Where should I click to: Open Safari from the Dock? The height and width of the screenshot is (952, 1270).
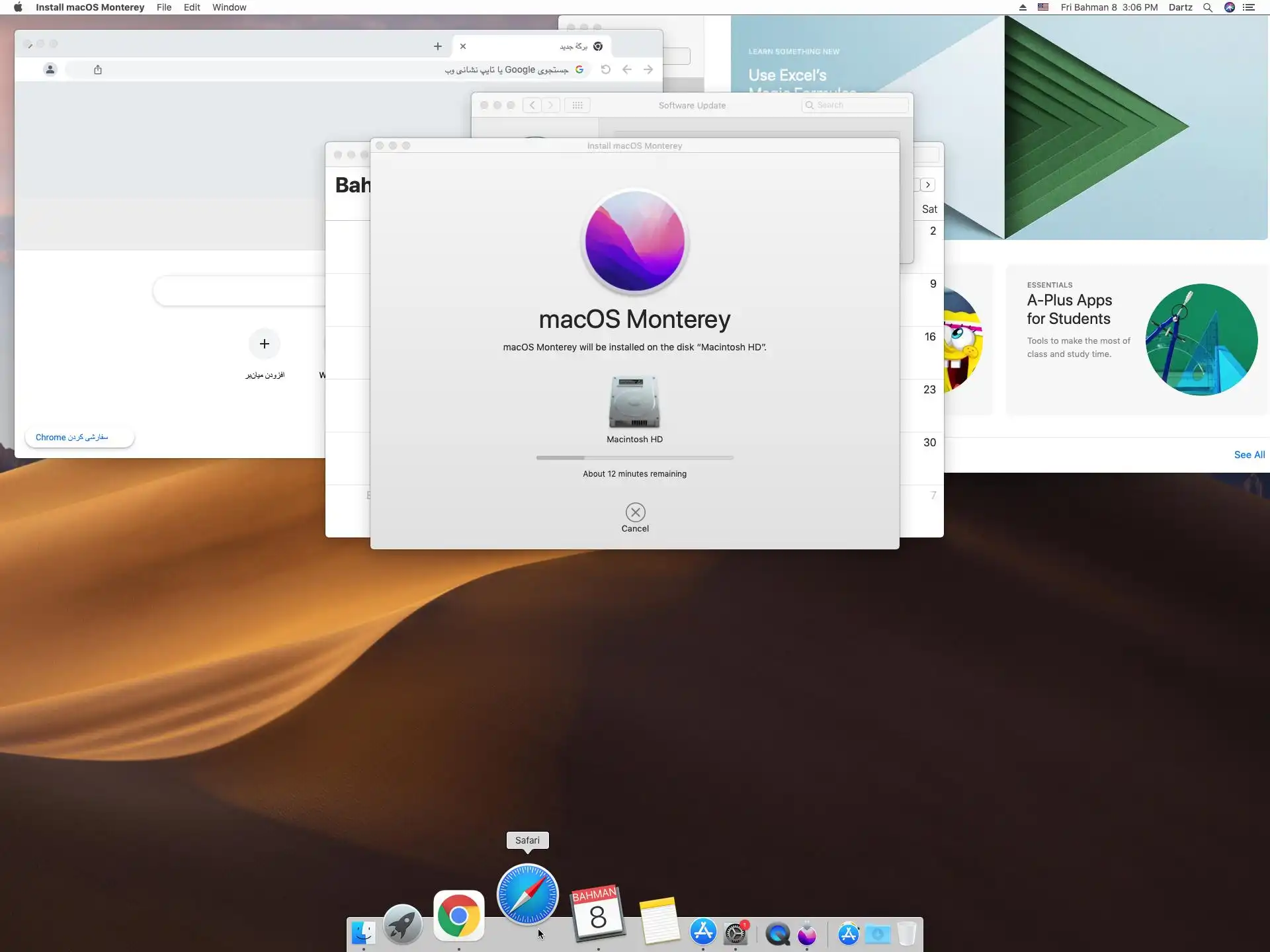tap(527, 895)
